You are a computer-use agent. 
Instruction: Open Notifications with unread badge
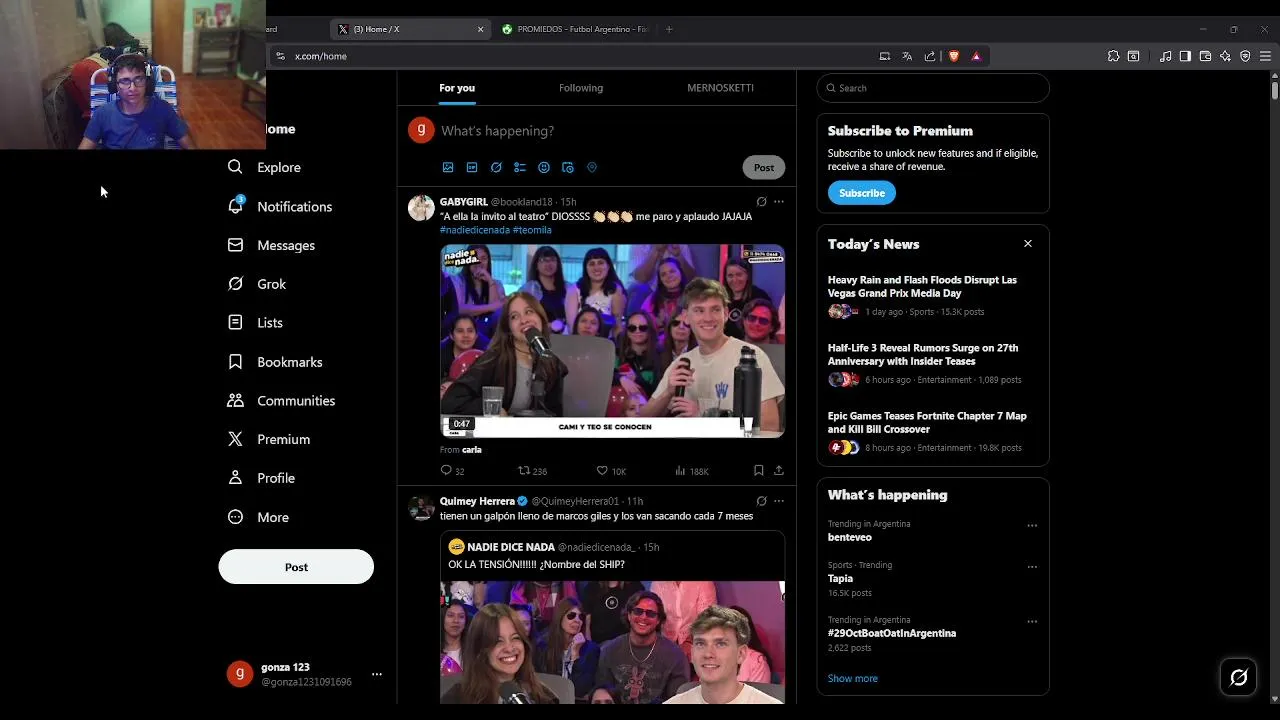click(x=280, y=206)
